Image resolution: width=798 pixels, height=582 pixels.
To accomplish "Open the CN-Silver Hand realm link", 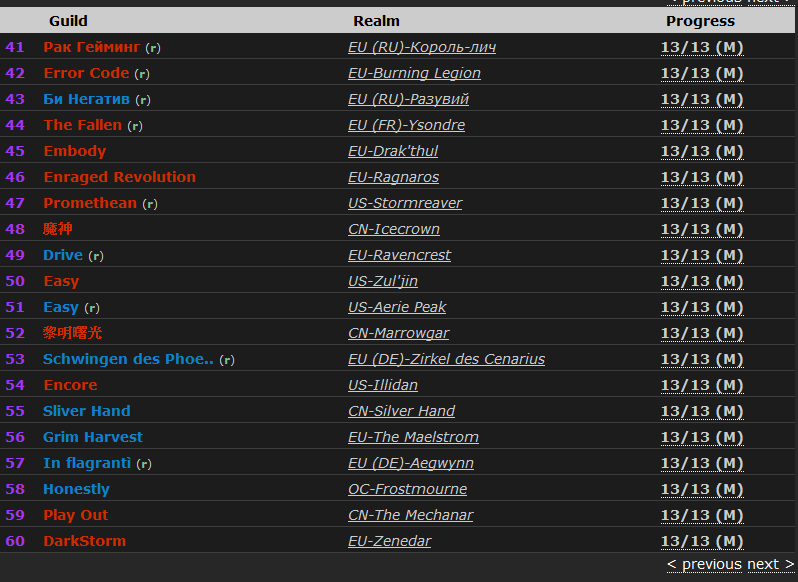I will 402,411.
